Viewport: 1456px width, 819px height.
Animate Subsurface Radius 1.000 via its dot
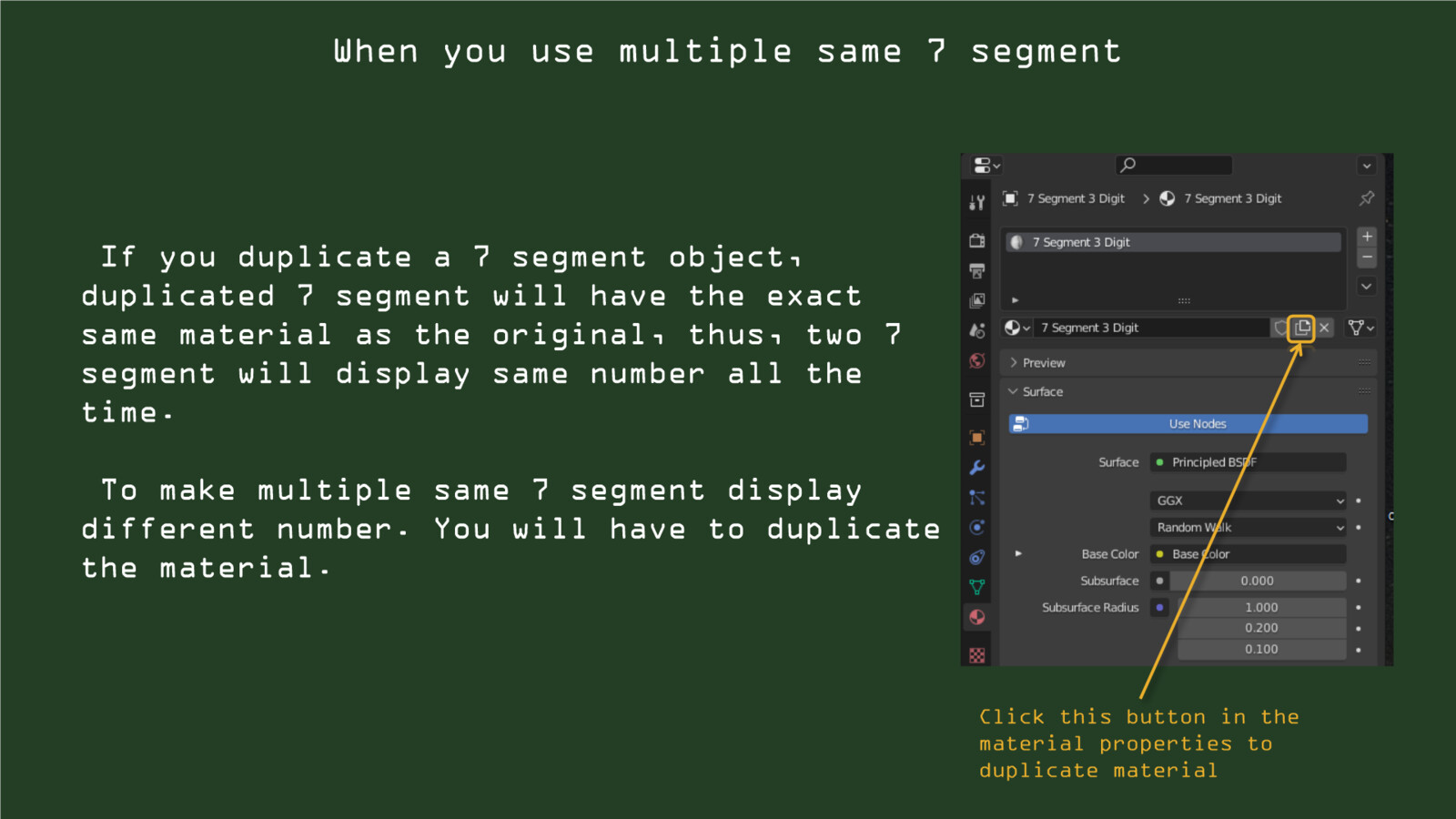(x=1359, y=607)
